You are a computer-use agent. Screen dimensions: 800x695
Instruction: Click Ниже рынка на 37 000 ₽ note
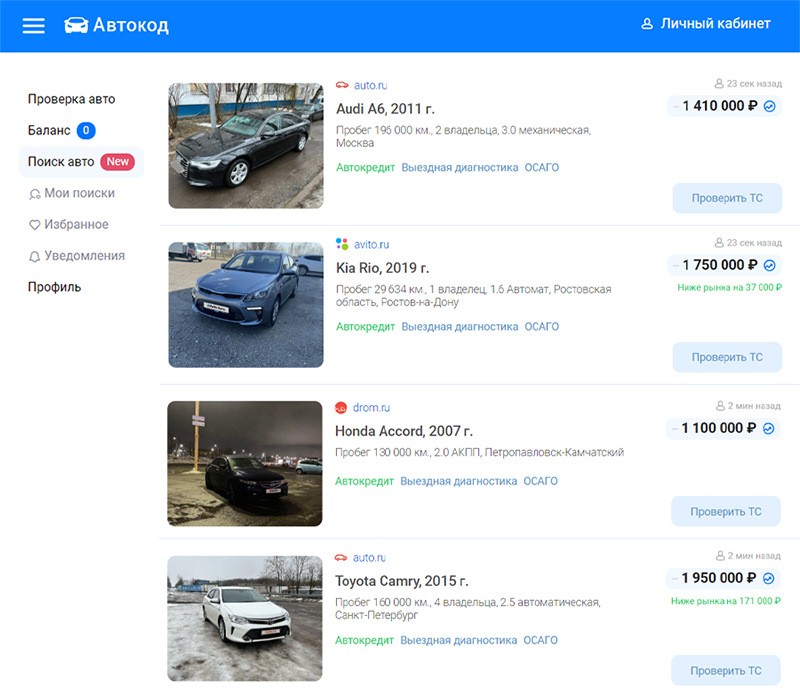click(x=730, y=288)
